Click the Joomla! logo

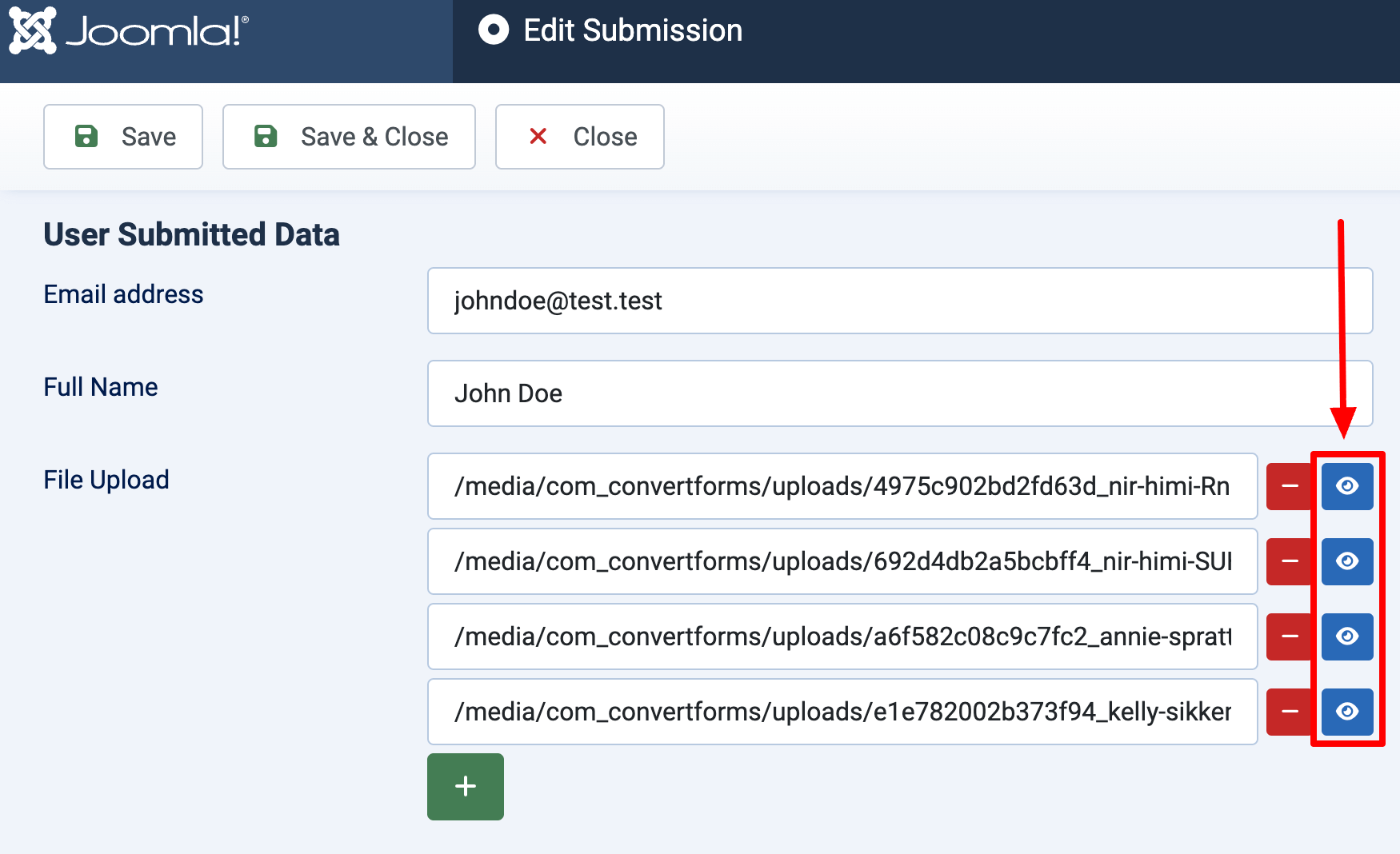(129, 30)
